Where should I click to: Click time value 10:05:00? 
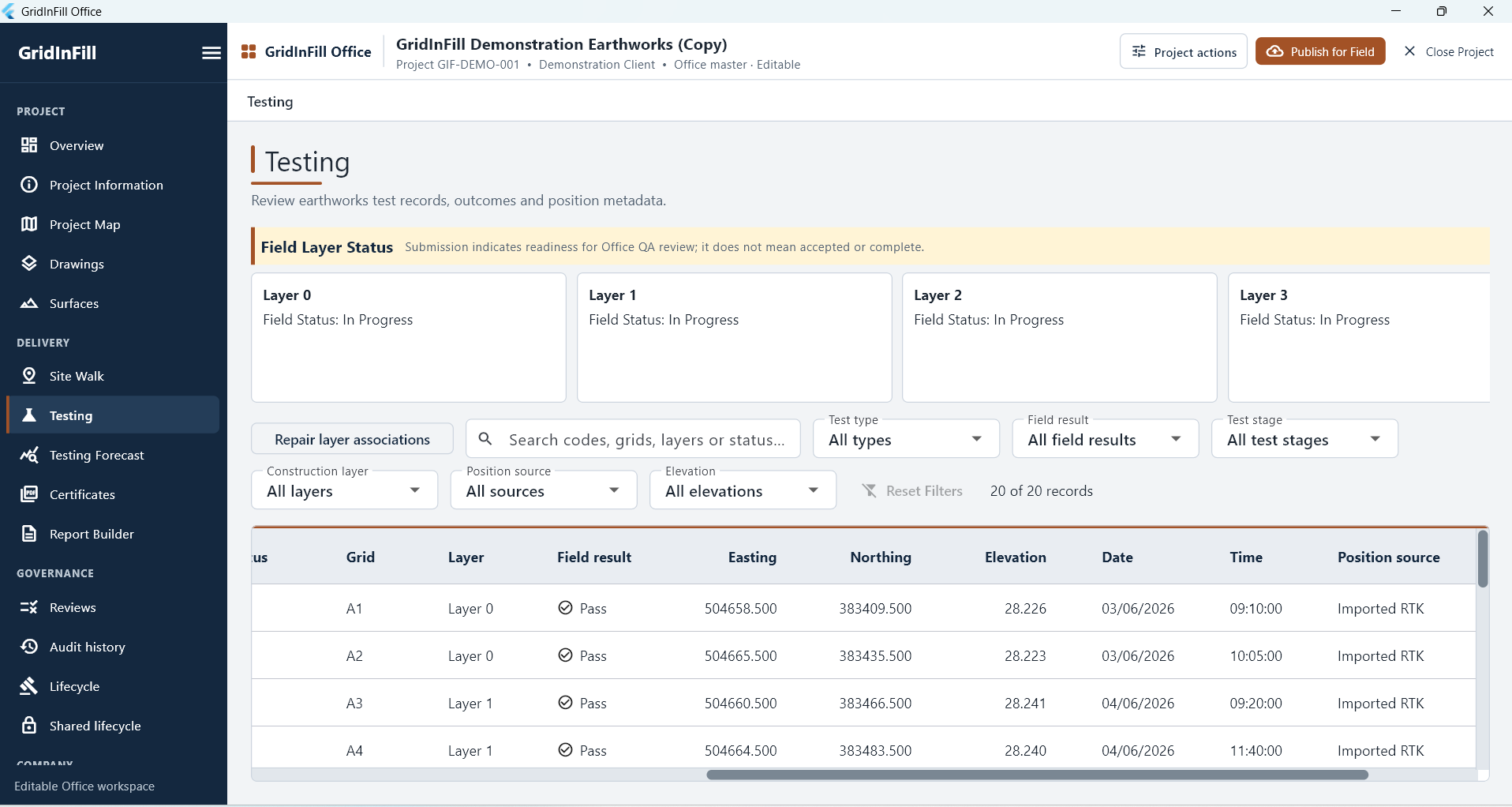point(1256,655)
